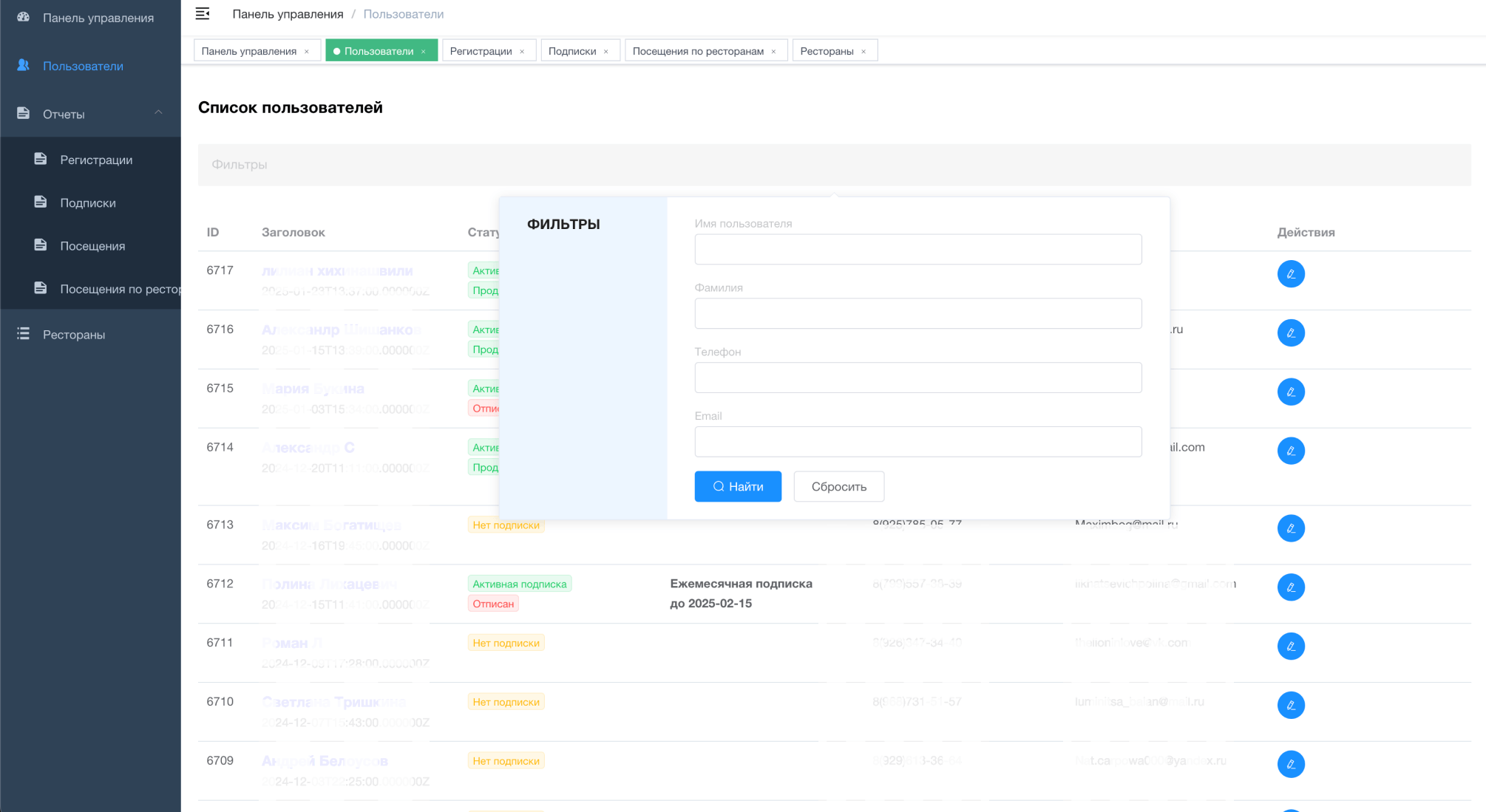Focus the Телефон filter field
1486x812 pixels.
click(x=917, y=378)
